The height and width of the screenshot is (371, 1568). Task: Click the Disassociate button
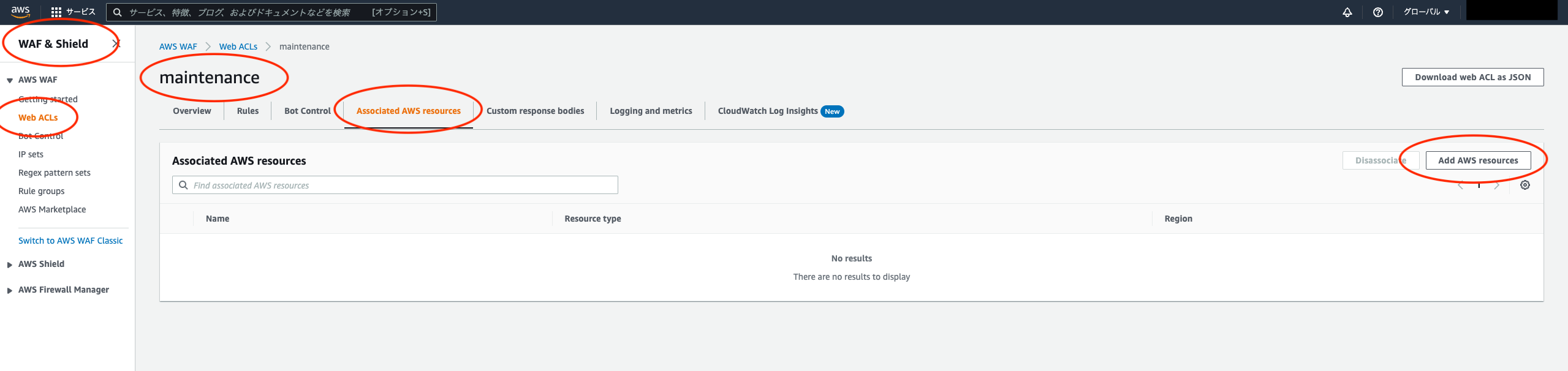(x=1381, y=160)
